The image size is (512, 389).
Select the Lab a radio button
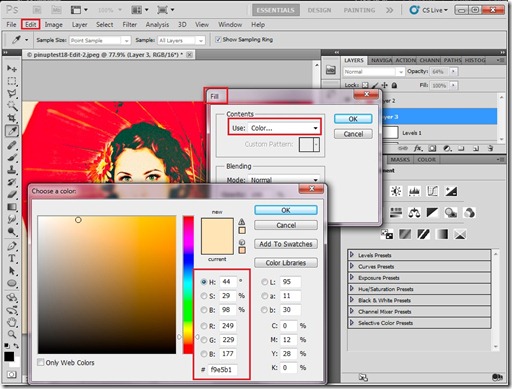264,296
